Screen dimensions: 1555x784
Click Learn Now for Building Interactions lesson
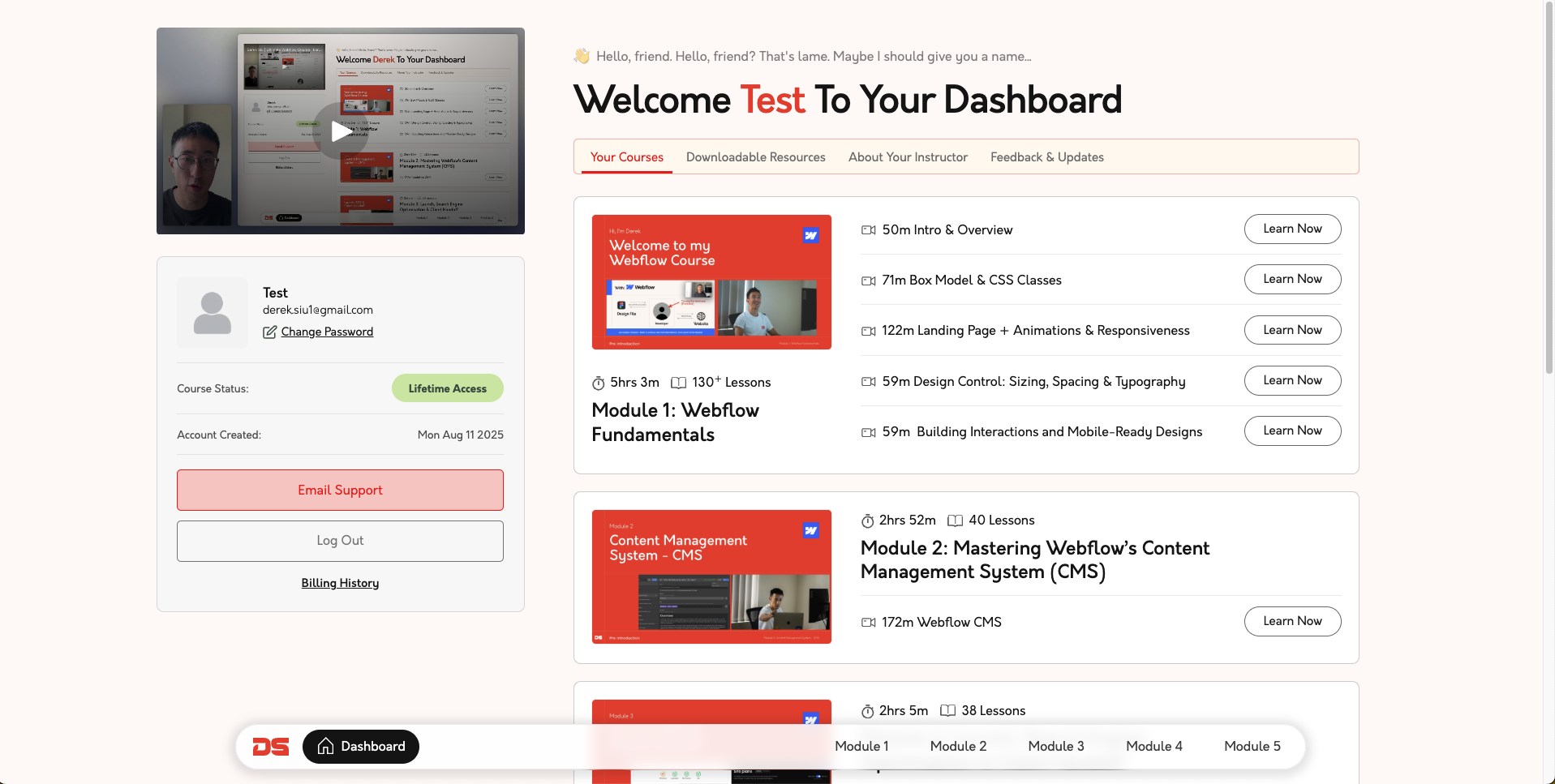point(1292,431)
